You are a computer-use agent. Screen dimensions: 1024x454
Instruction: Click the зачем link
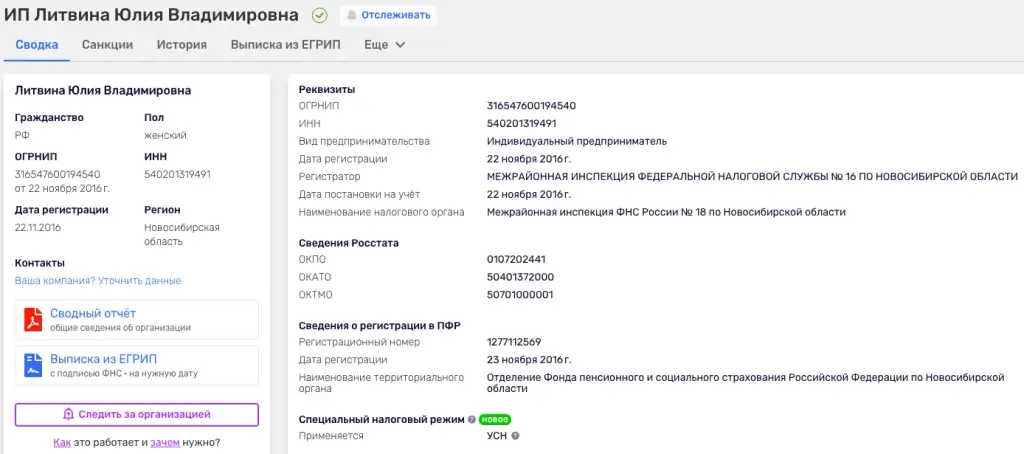(165, 442)
